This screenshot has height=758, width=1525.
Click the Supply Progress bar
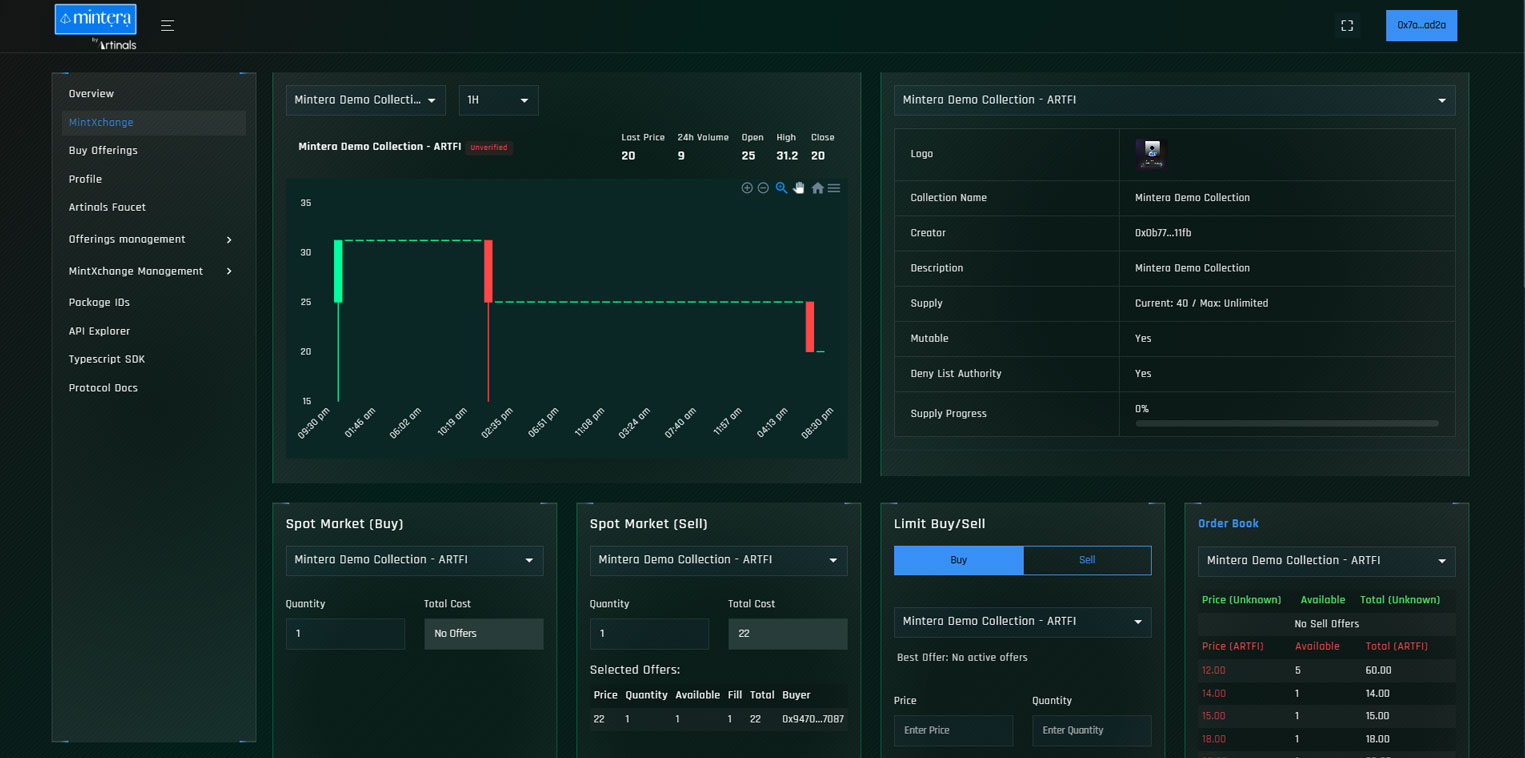tap(1286, 424)
